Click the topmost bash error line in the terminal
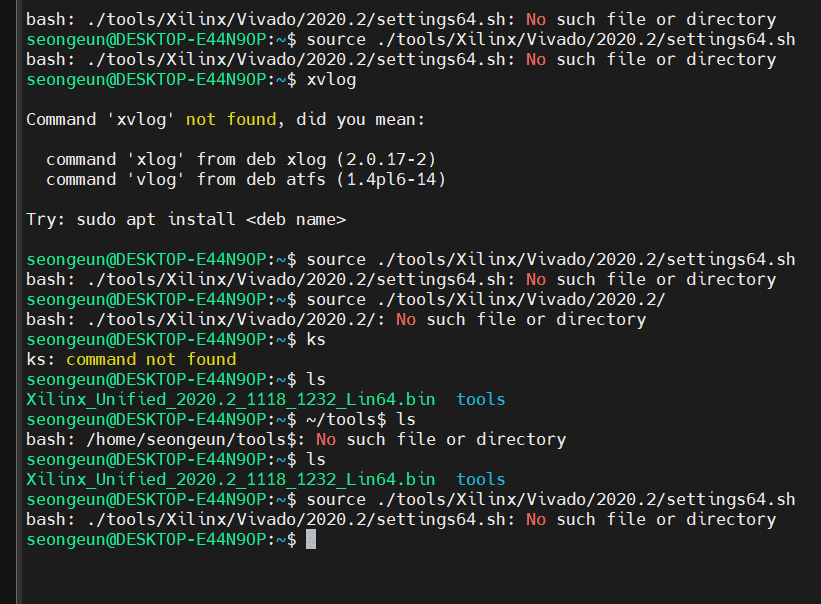Image resolution: width=821 pixels, height=604 pixels. tap(400, 20)
